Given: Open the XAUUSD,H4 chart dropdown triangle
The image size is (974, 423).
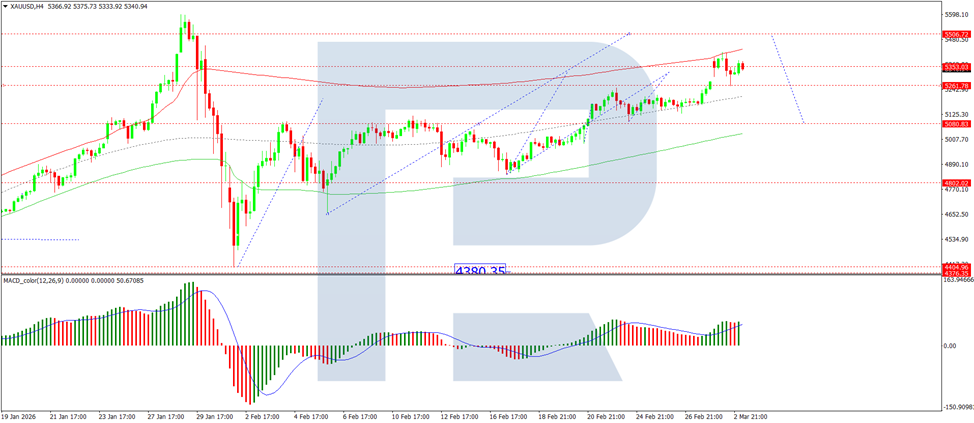Looking at the screenshot, I should point(5,6).
